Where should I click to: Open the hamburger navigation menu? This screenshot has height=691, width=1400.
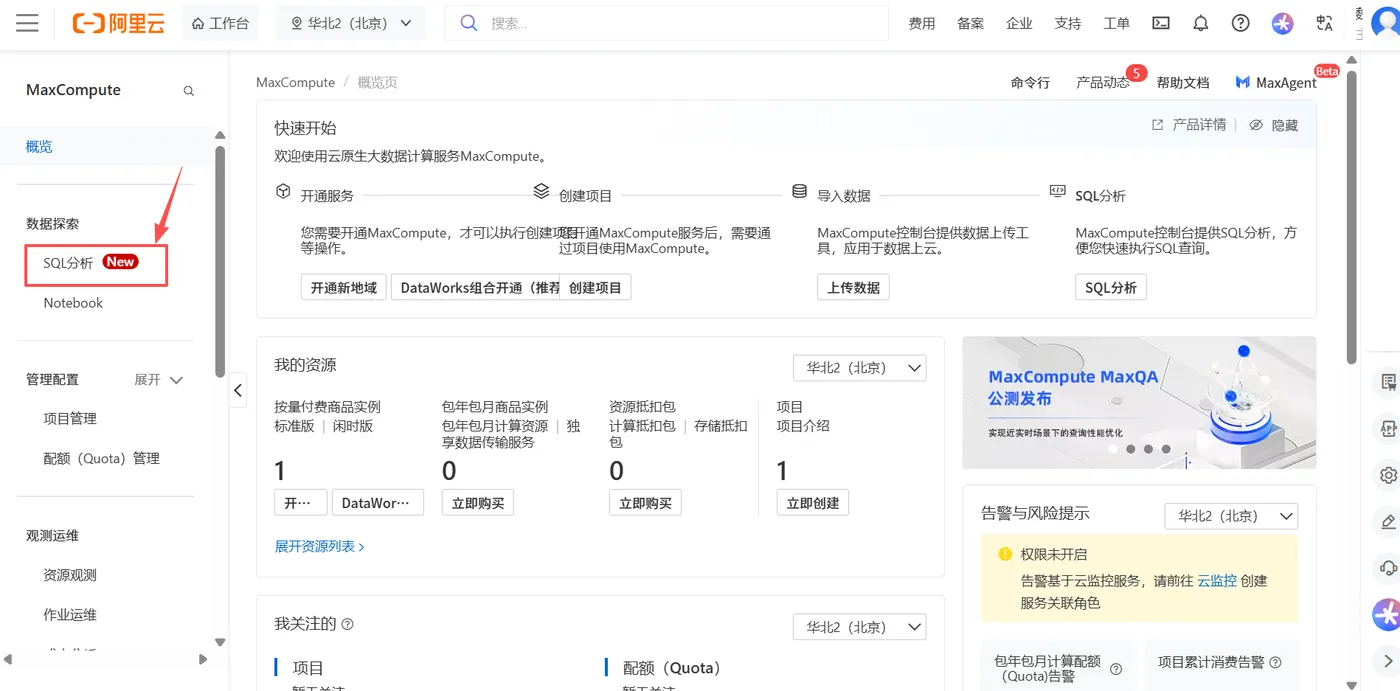(x=27, y=23)
